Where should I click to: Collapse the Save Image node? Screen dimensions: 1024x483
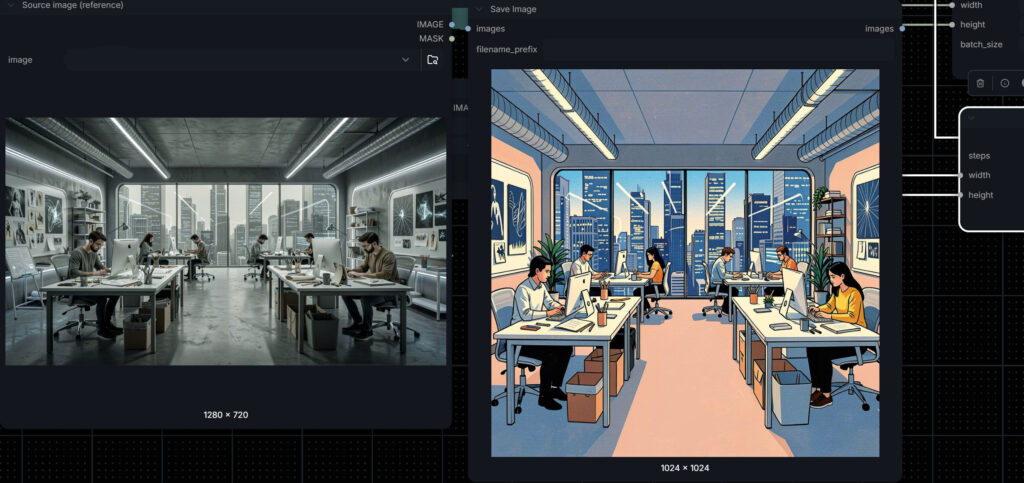tap(479, 9)
